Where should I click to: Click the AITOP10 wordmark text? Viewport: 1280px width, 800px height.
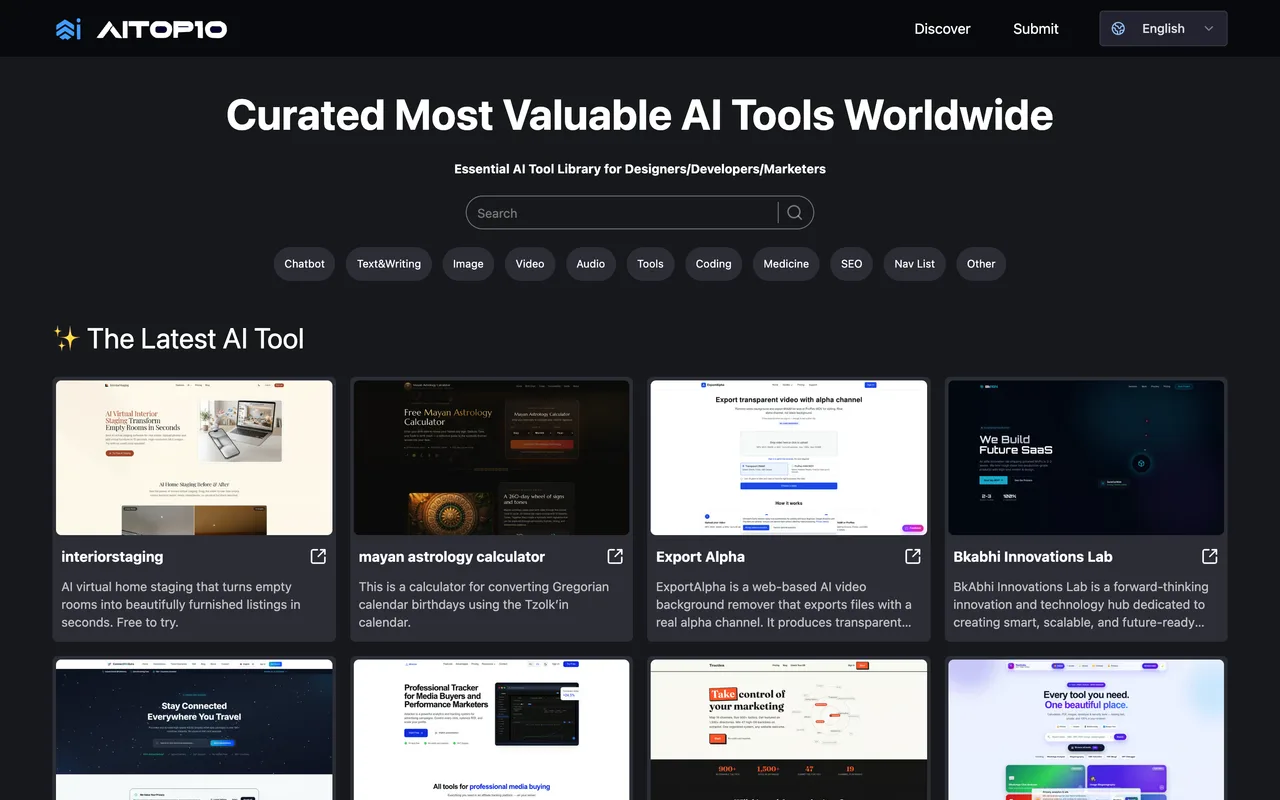point(162,29)
